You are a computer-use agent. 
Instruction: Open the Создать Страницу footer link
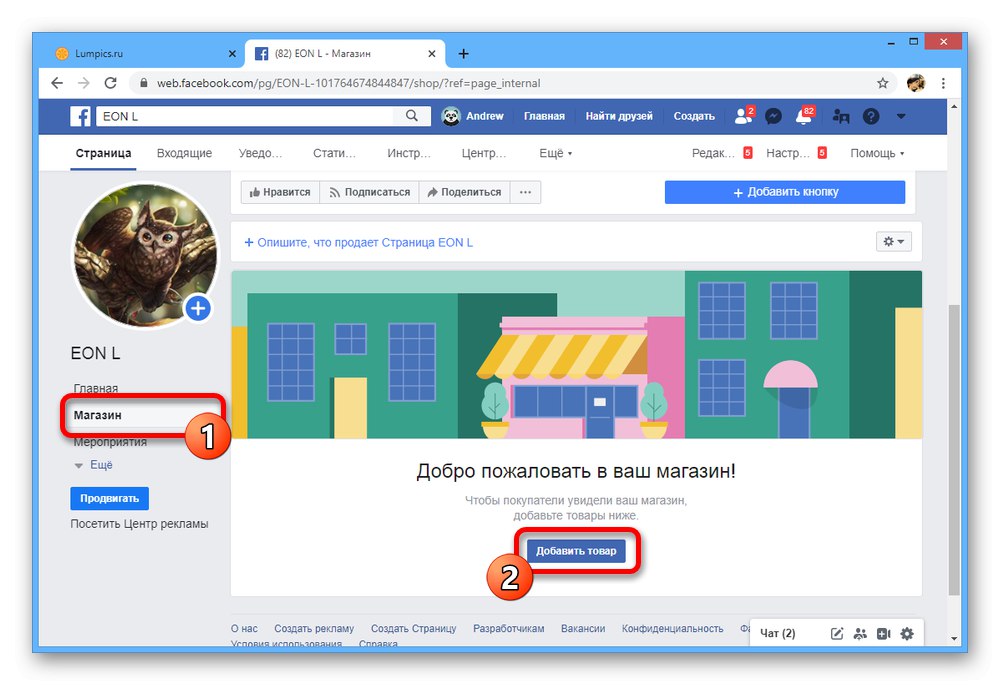pos(414,628)
